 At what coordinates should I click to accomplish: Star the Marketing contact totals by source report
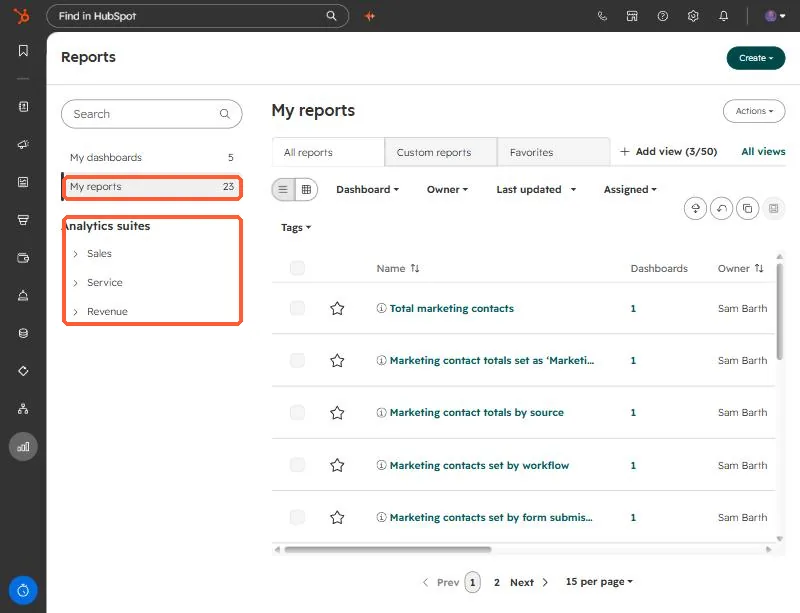tap(337, 412)
